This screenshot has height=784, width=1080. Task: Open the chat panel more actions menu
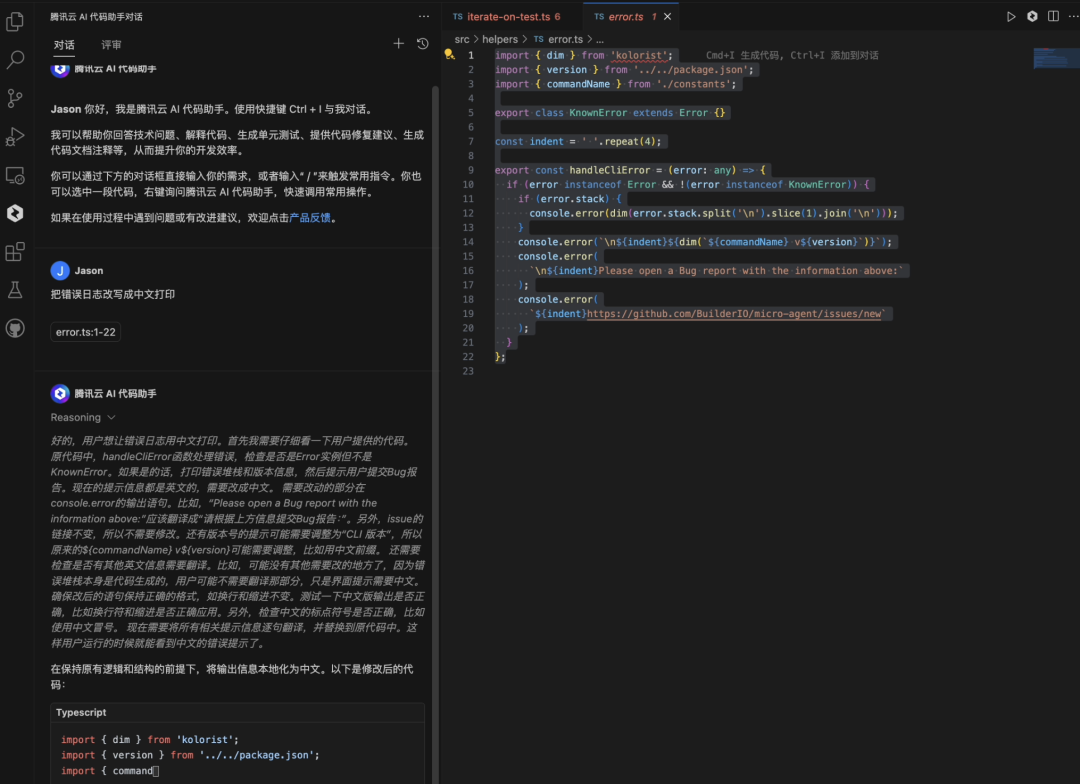click(424, 17)
